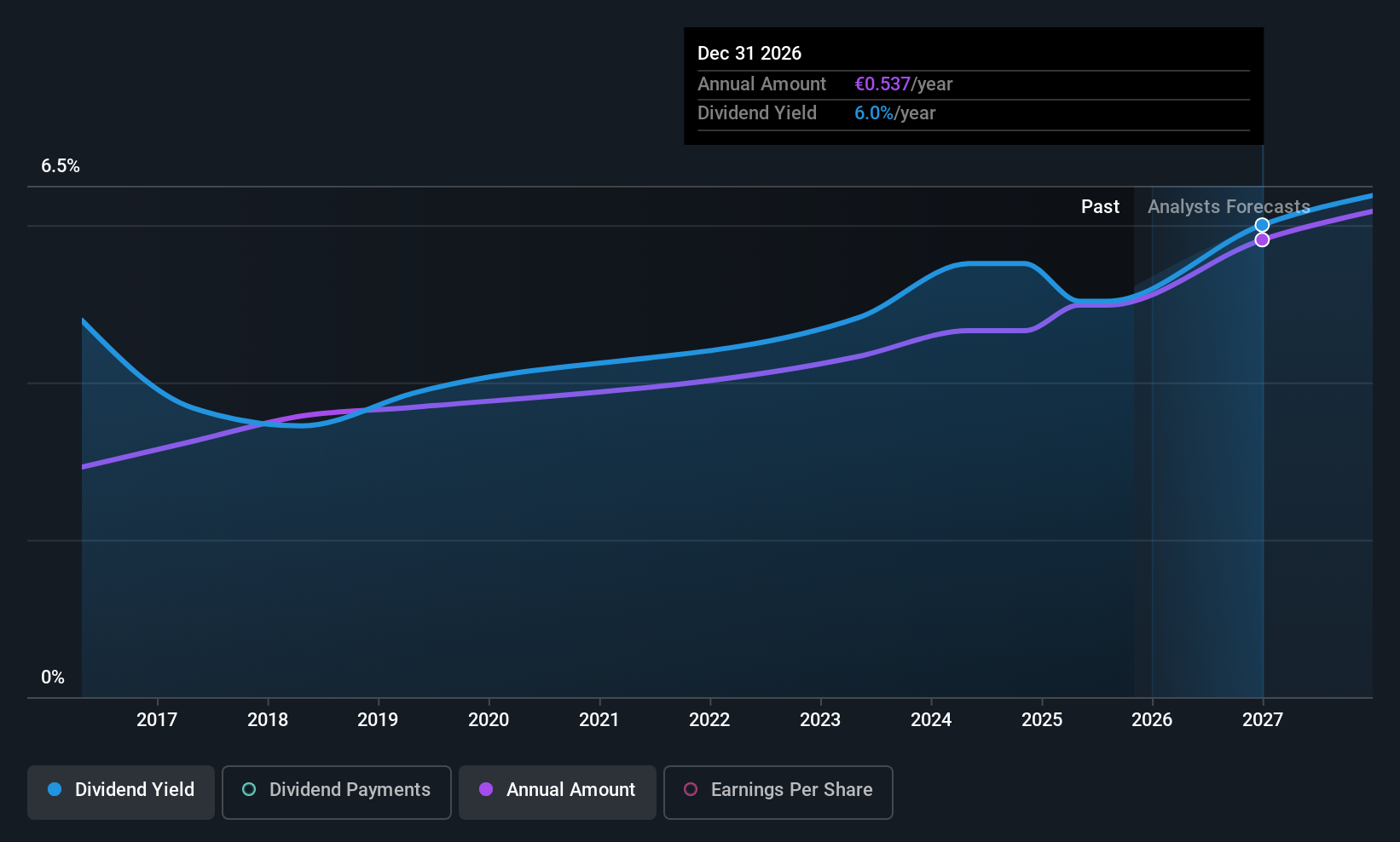Click the 2027 year label
The width and height of the screenshot is (1400, 842).
1263,720
